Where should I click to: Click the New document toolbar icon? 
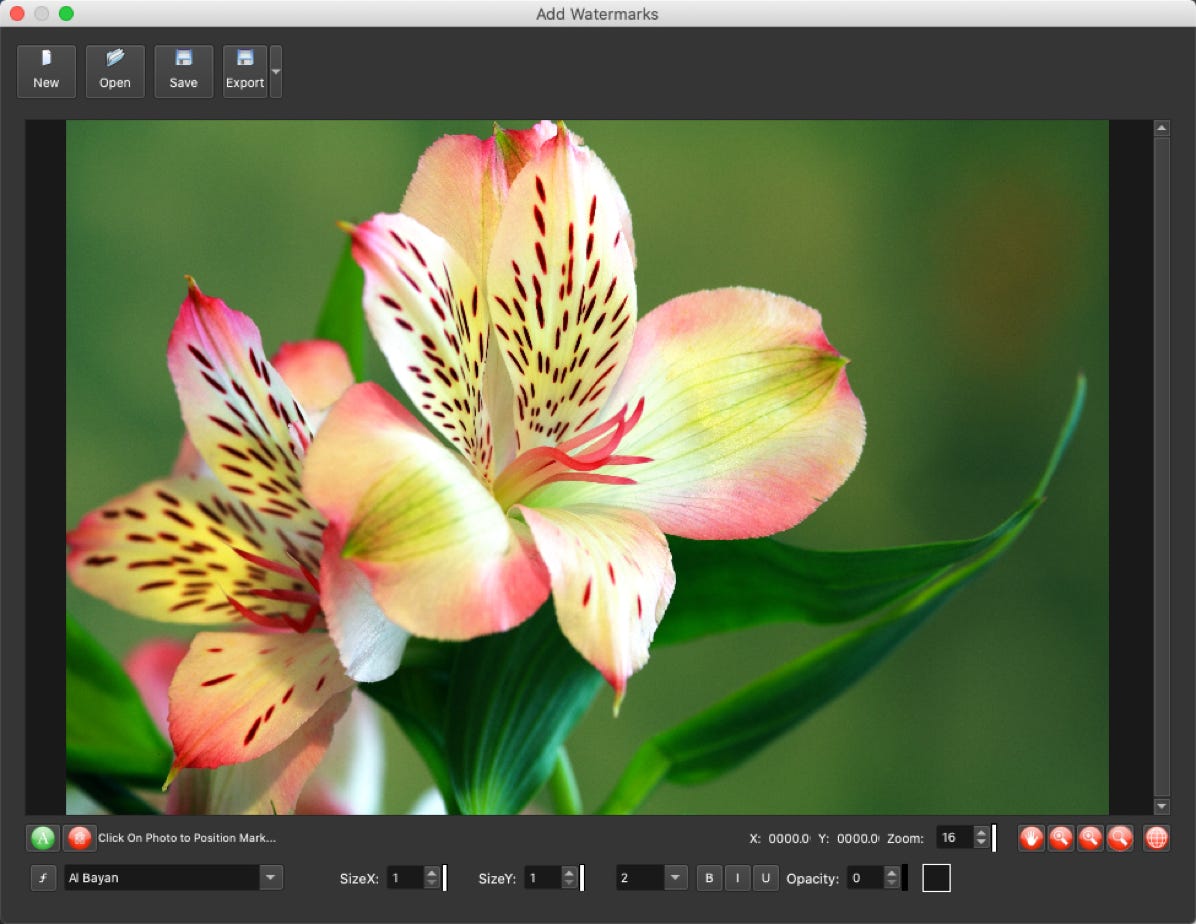(46, 71)
